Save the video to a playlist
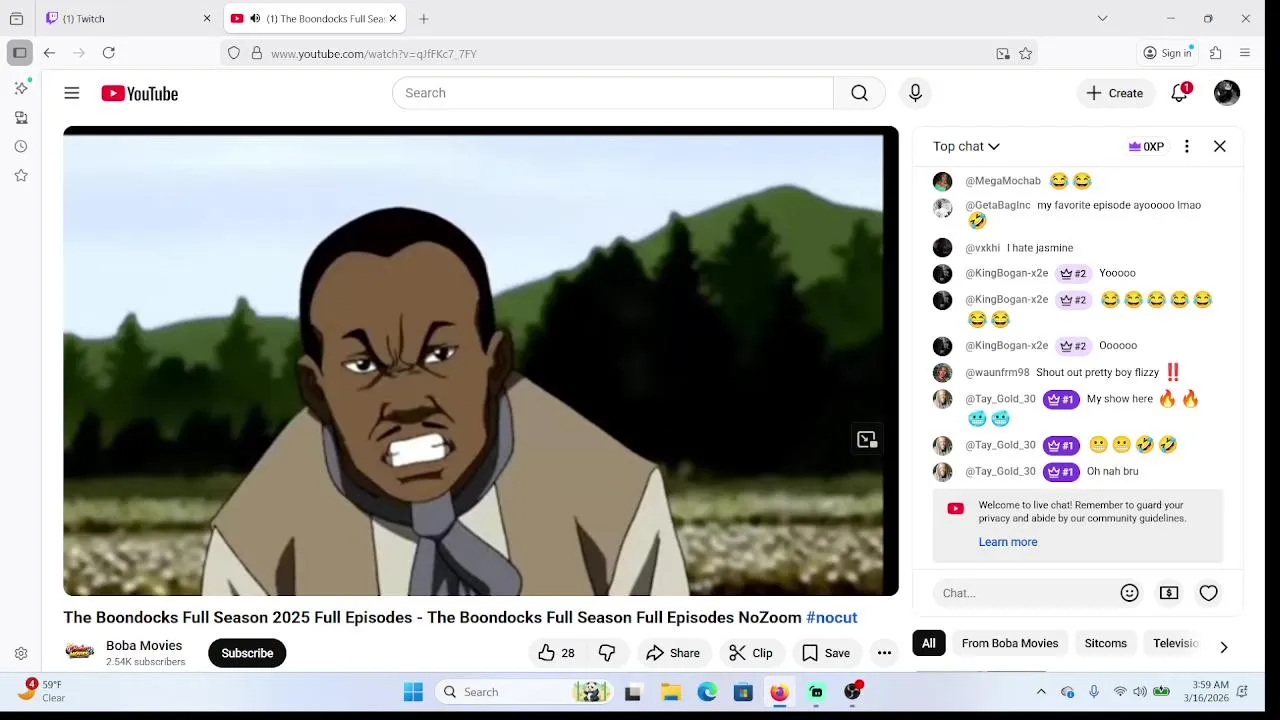Viewport: 1280px width, 720px height. (826, 653)
